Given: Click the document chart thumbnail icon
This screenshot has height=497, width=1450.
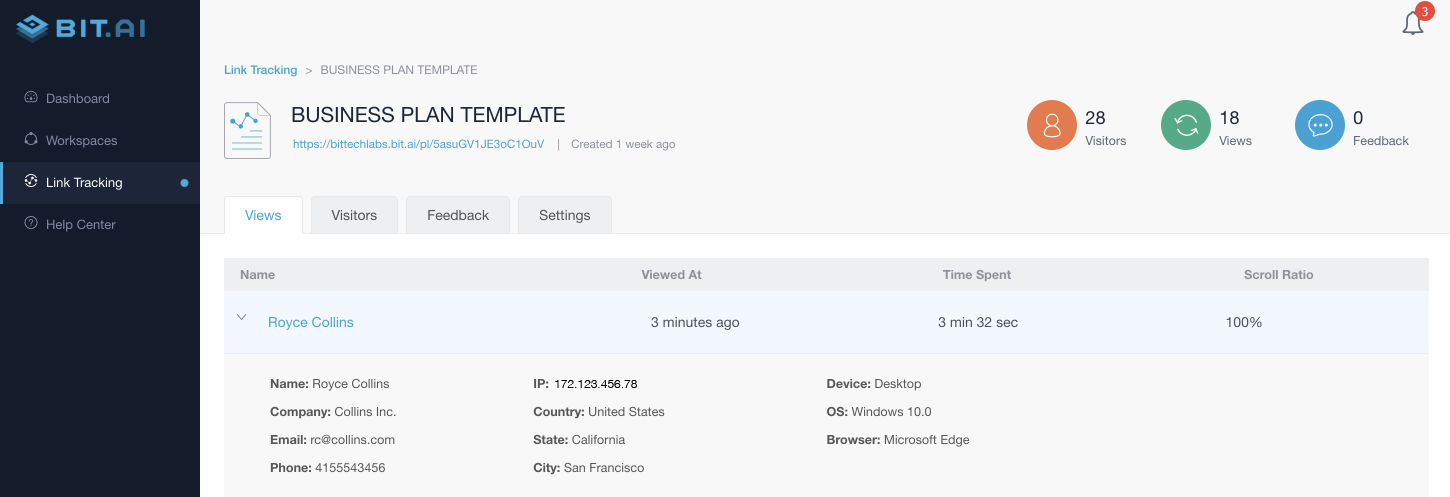Looking at the screenshot, I should pyautogui.click(x=247, y=130).
